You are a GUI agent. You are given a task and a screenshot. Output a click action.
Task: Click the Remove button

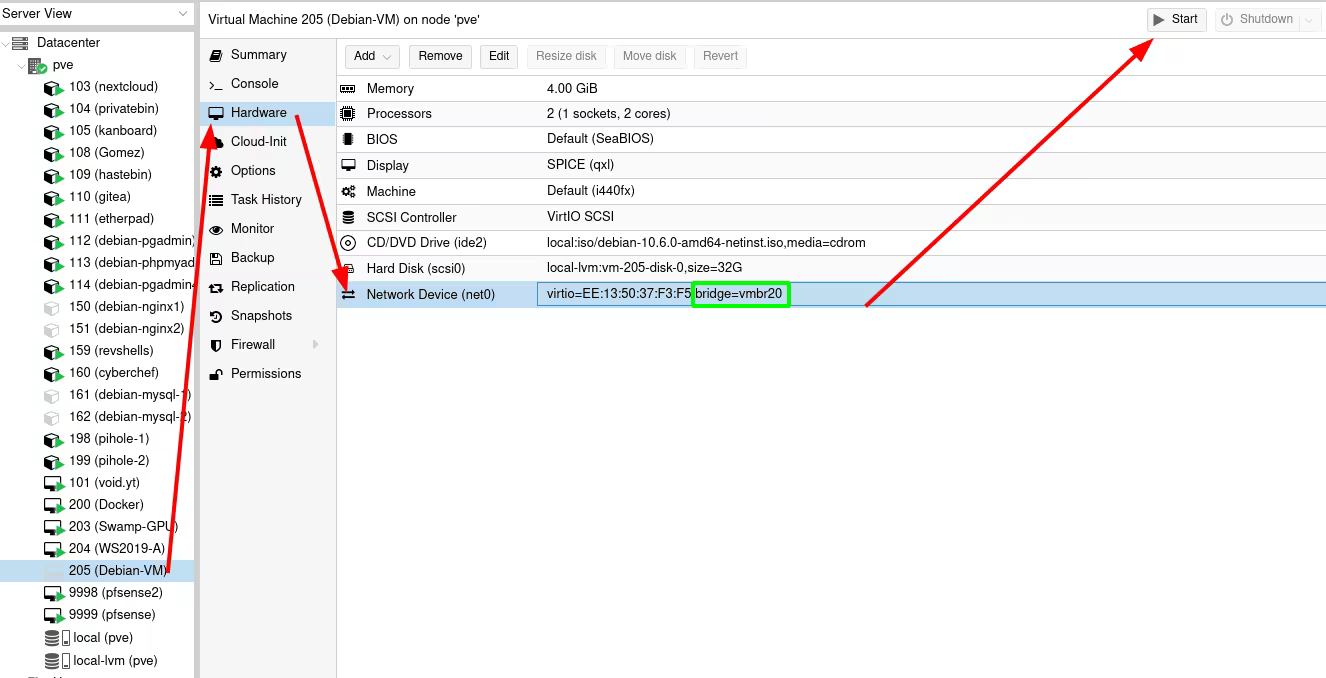[x=440, y=56]
